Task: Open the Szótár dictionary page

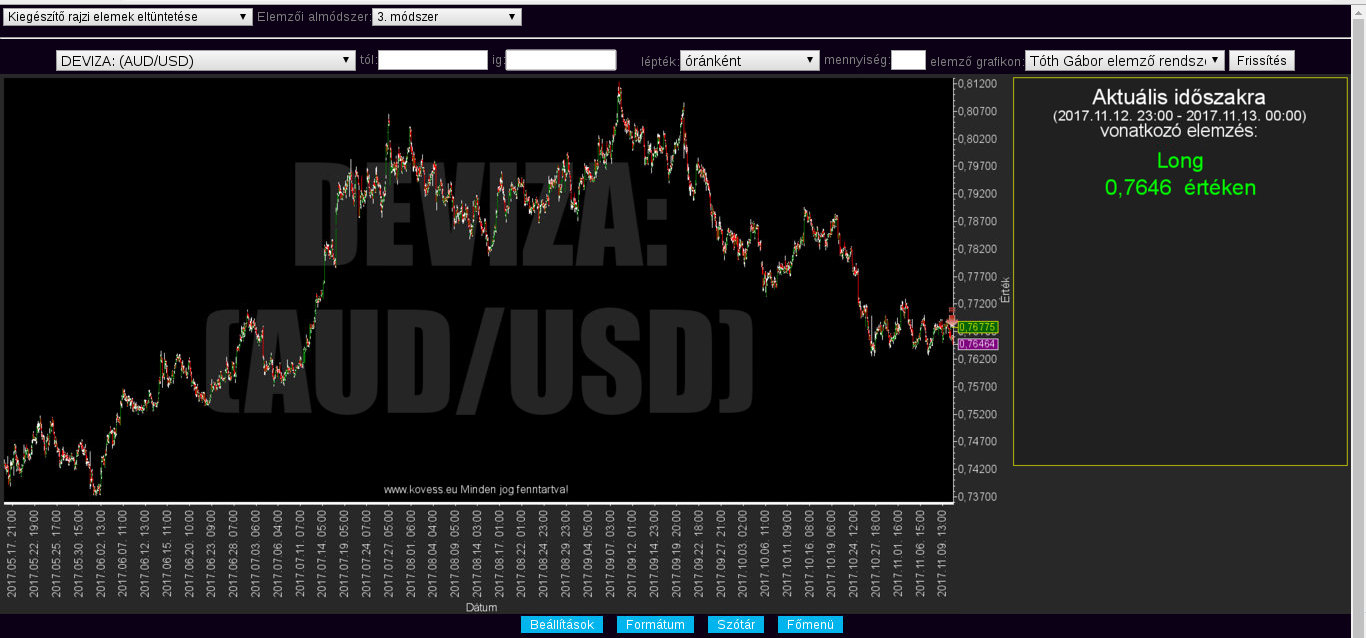Action: click(736, 625)
